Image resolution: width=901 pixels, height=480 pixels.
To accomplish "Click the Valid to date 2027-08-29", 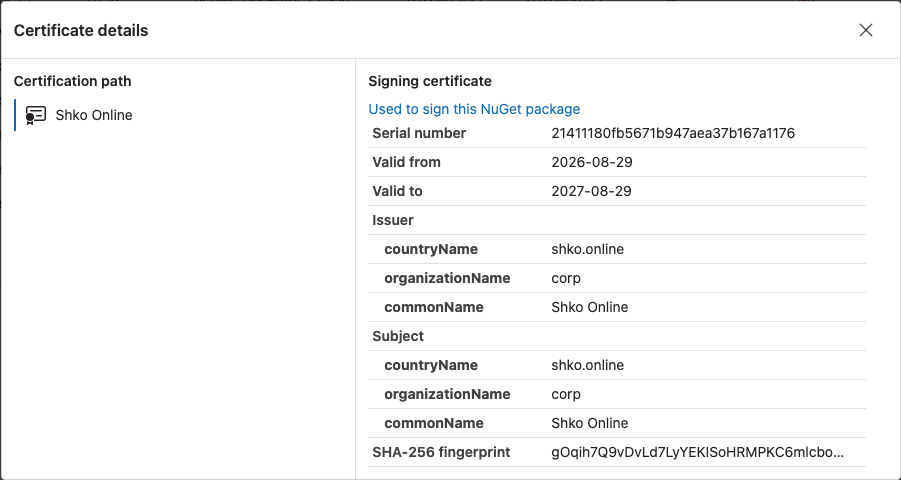I will 591,191.
